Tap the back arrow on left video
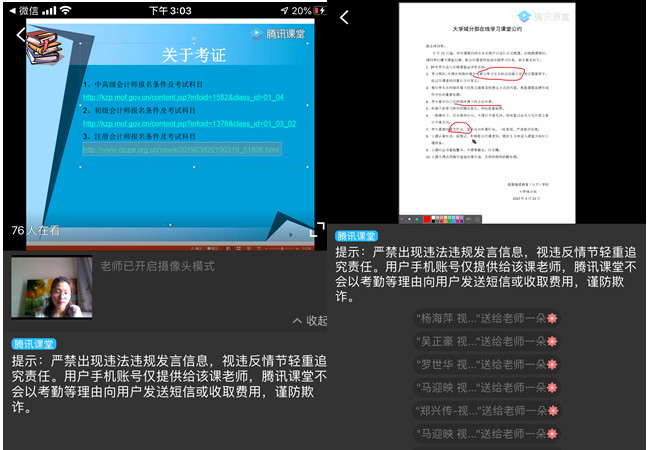This screenshot has width=650, height=450. [x=21, y=36]
